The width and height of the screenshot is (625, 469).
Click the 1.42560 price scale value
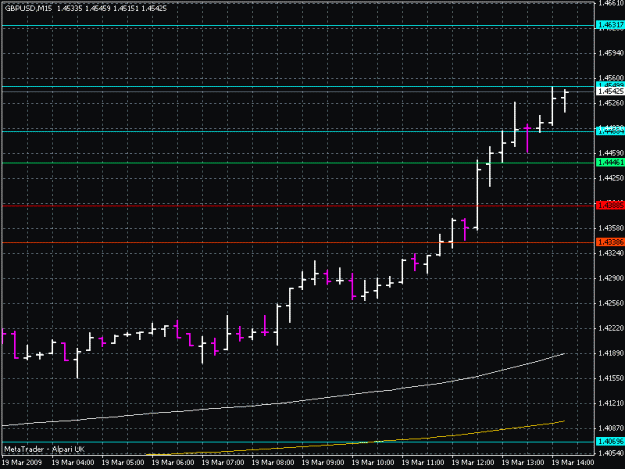click(x=611, y=303)
